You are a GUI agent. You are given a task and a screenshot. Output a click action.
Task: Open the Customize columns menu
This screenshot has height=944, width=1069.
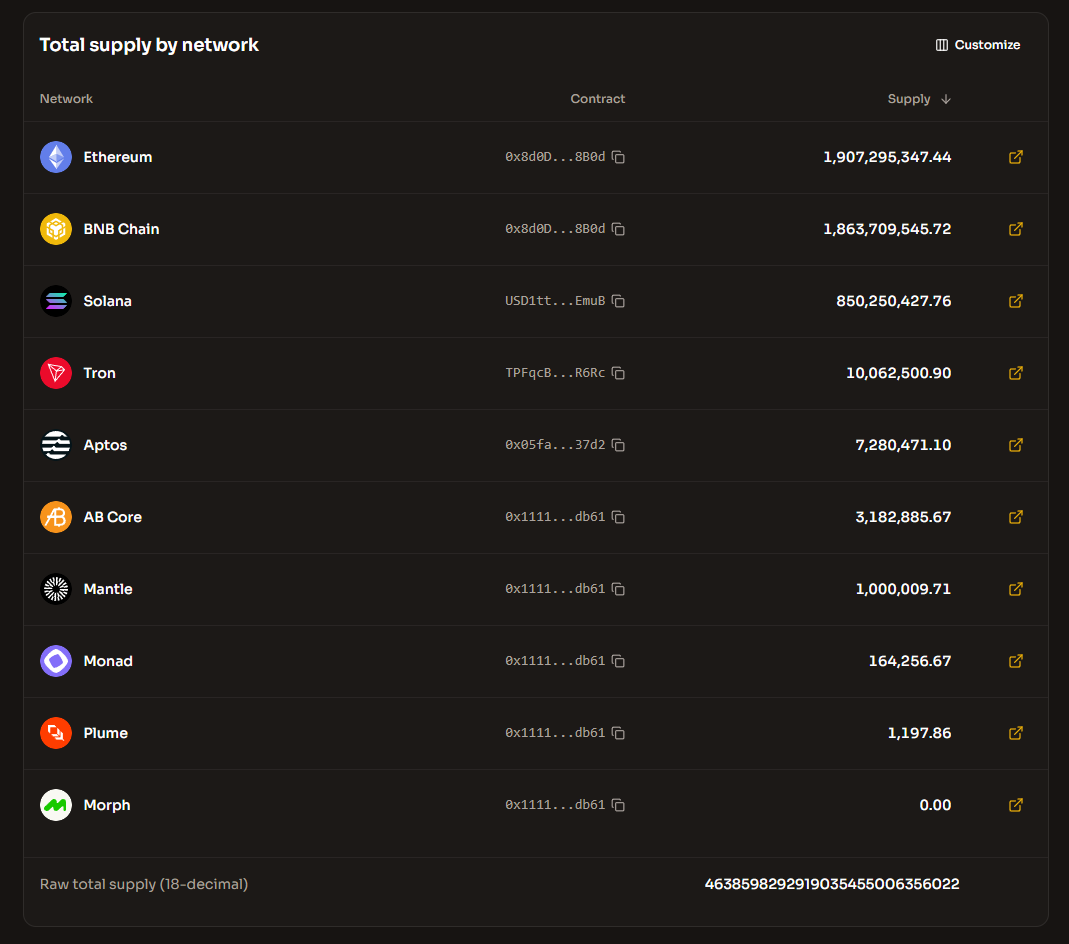click(x=977, y=45)
